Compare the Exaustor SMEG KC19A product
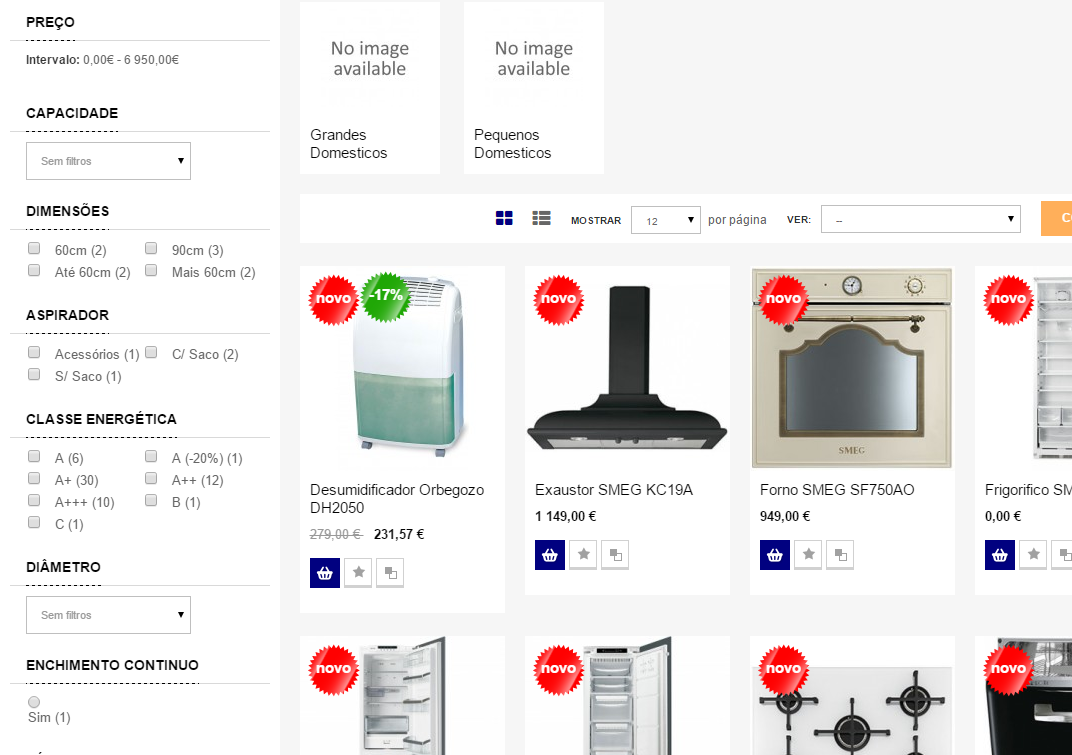This screenshot has height=755, width=1072. (x=615, y=555)
